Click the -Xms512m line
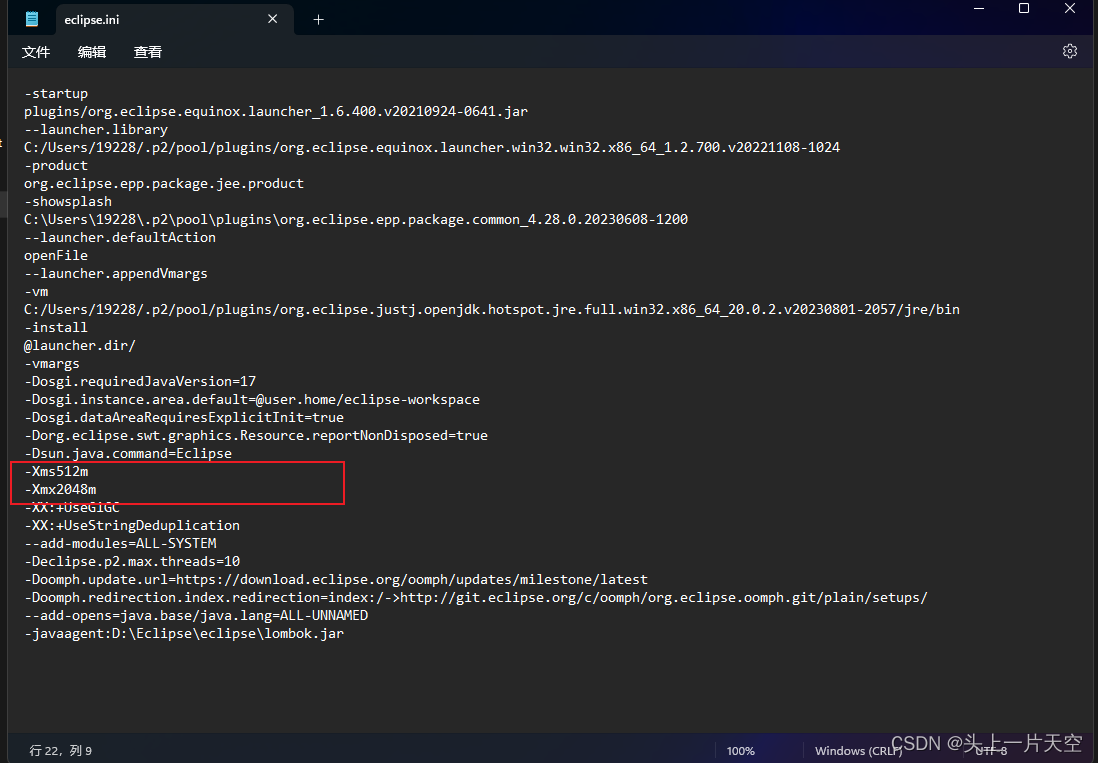Image resolution: width=1098 pixels, height=763 pixels. tap(56, 472)
